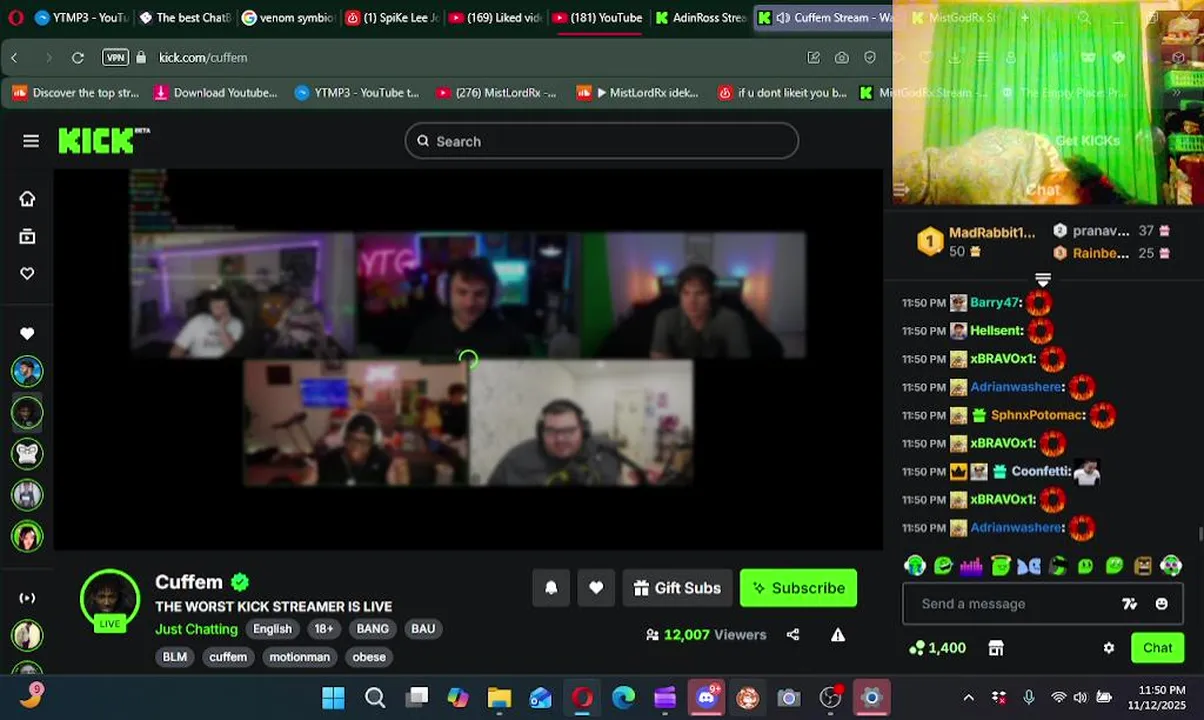Viewport: 1204px width, 720px height.
Task: Switch to the SpiKe Lee browser tab
Action: point(392,17)
